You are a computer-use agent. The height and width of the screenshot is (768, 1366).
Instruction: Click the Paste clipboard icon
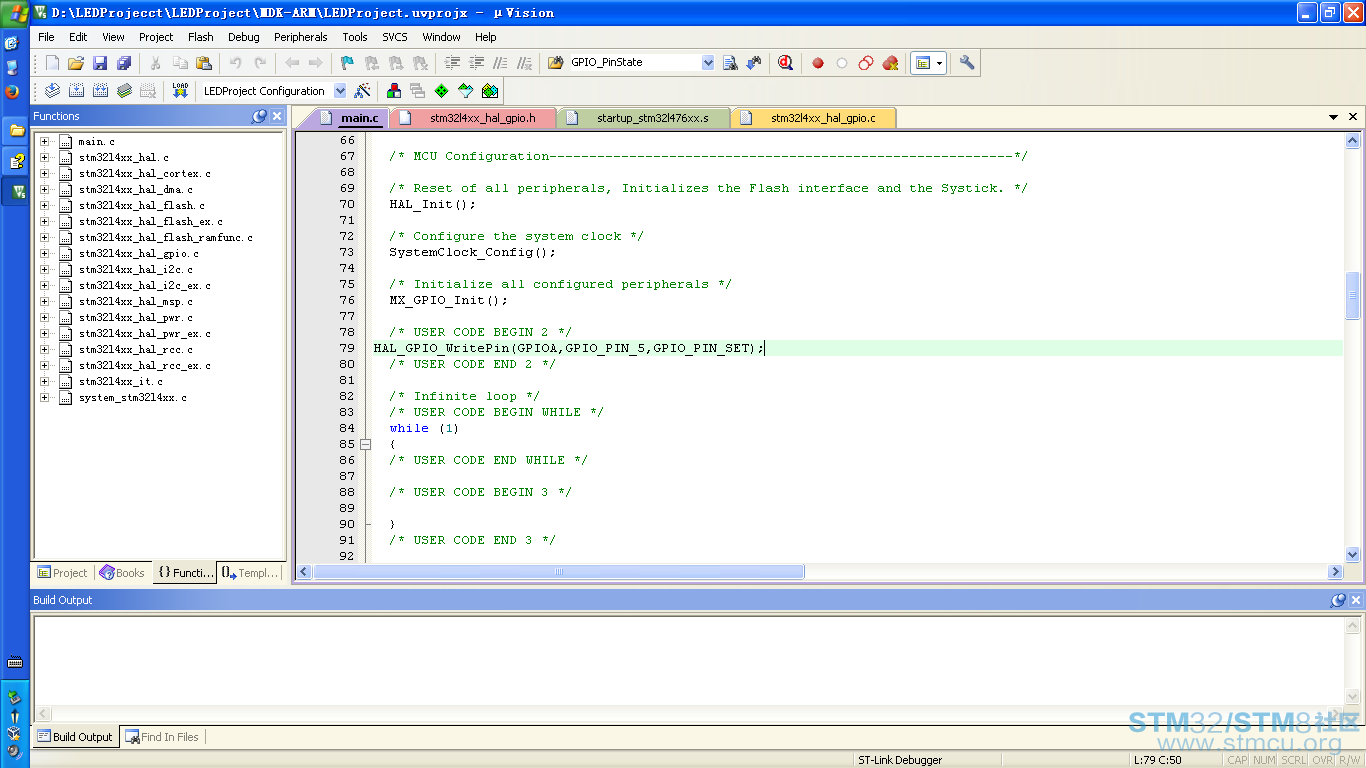pos(204,63)
